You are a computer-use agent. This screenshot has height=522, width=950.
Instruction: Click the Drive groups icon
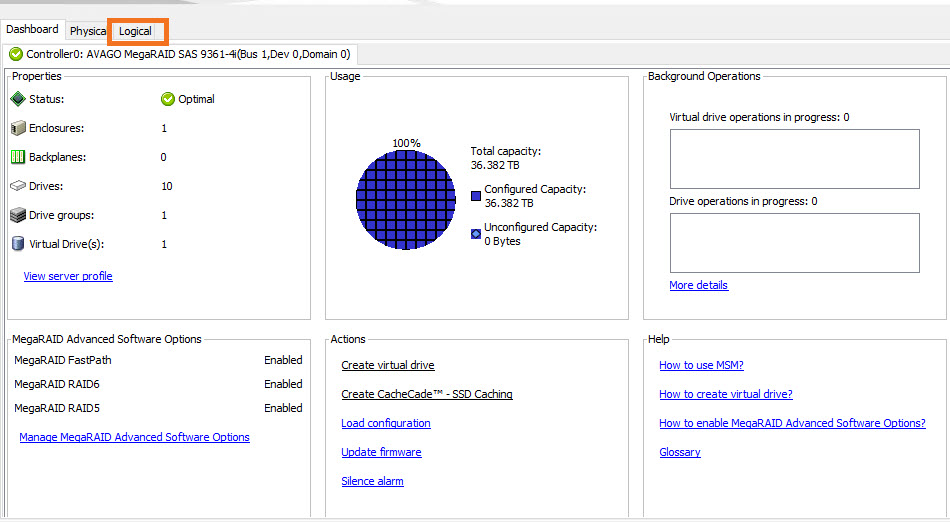click(x=18, y=215)
